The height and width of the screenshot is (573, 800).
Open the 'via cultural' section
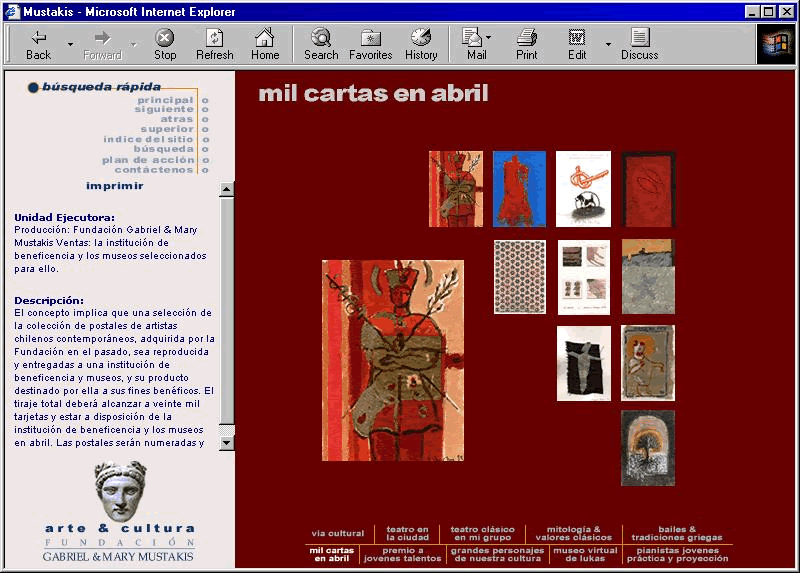coord(338,534)
